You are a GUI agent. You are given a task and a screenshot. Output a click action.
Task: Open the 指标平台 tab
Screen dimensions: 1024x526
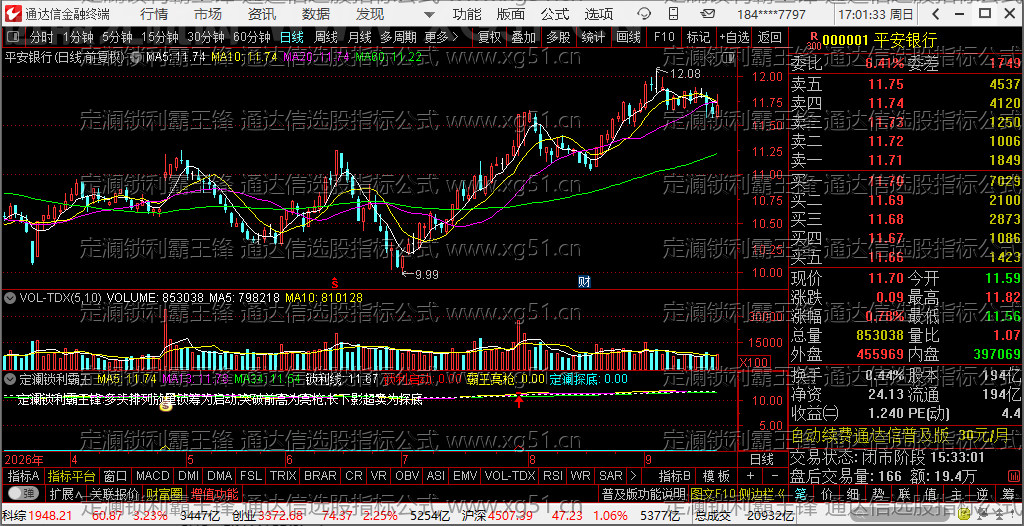click(x=72, y=475)
